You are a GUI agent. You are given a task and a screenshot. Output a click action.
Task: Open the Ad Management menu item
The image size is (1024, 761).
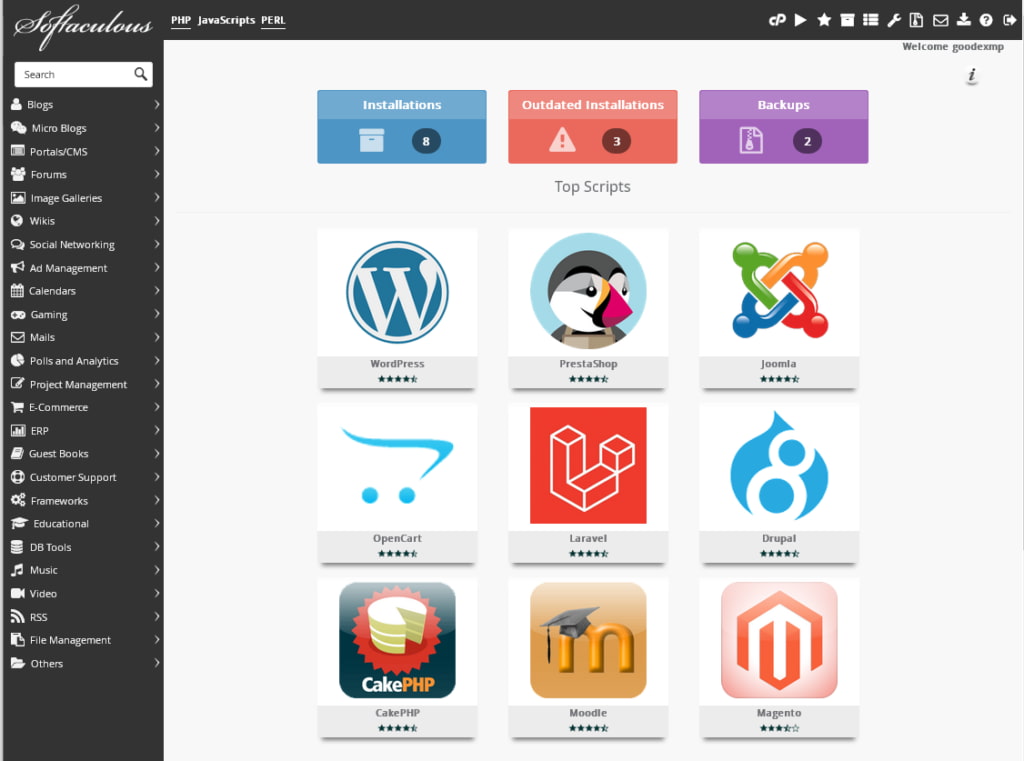[84, 268]
